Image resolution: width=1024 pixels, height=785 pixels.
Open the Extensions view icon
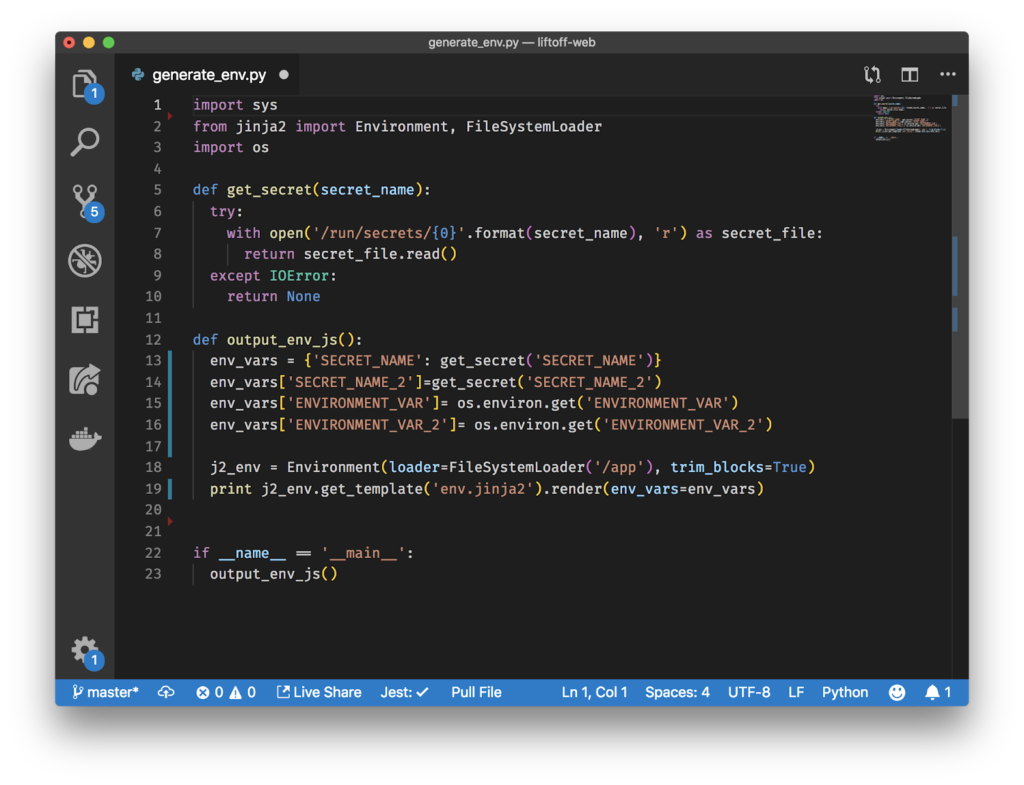point(85,320)
